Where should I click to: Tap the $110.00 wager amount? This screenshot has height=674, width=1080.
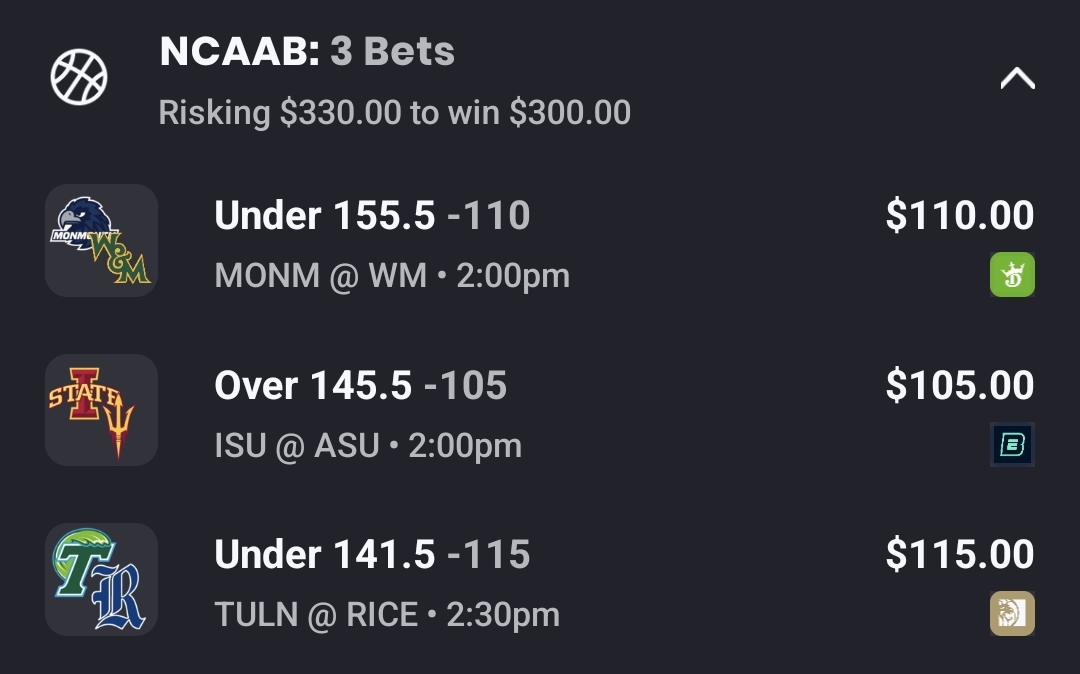tap(959, 215)
